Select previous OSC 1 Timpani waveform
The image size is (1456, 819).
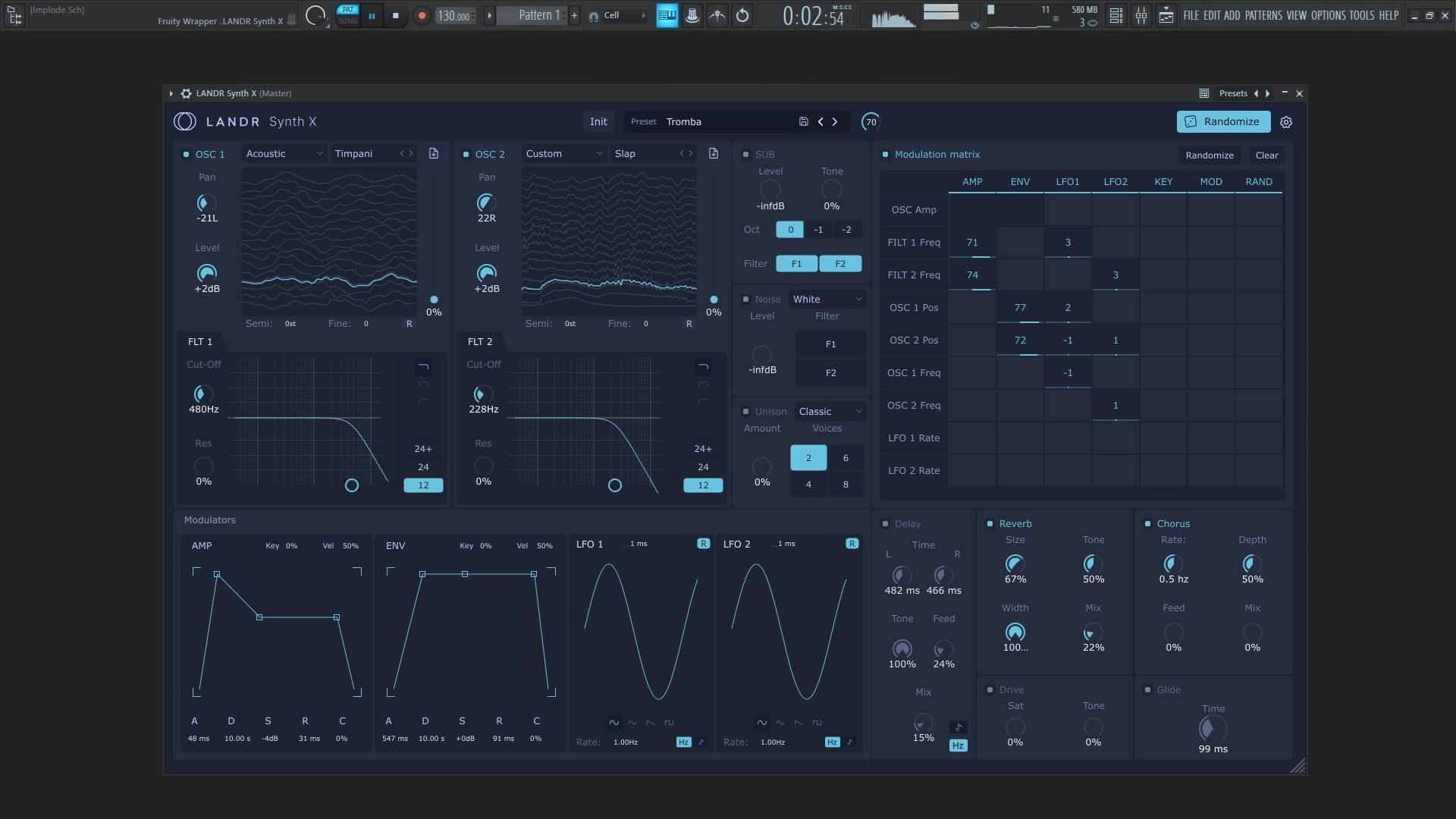(402, 154)
